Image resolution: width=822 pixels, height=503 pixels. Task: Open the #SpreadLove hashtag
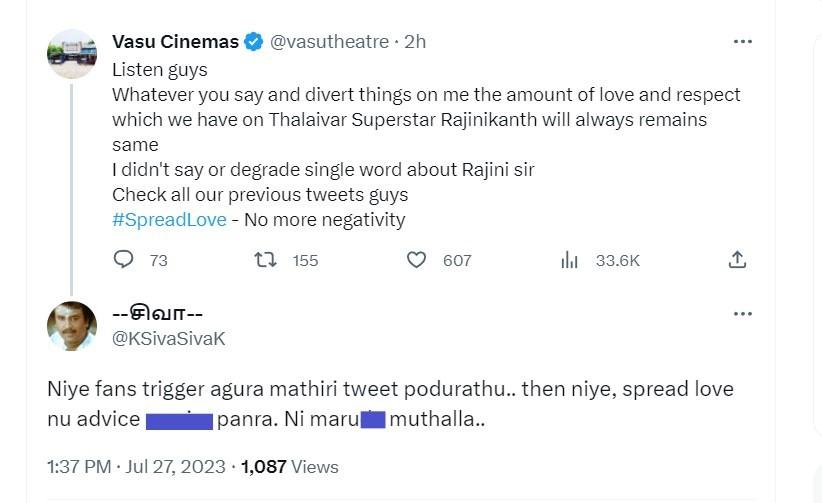click(169, 219)
